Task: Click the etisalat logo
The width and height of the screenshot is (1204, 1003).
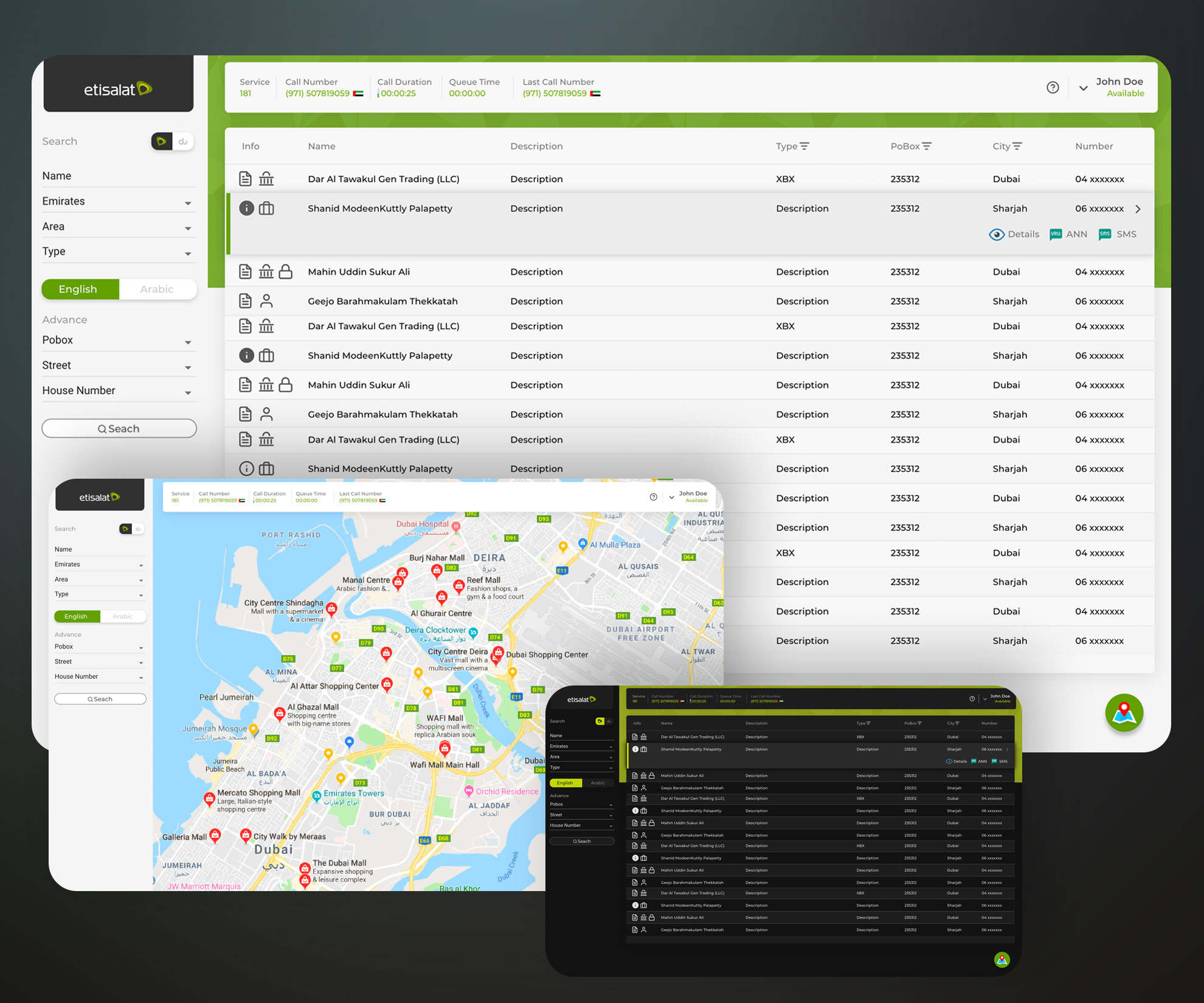Action: [118, 89]
